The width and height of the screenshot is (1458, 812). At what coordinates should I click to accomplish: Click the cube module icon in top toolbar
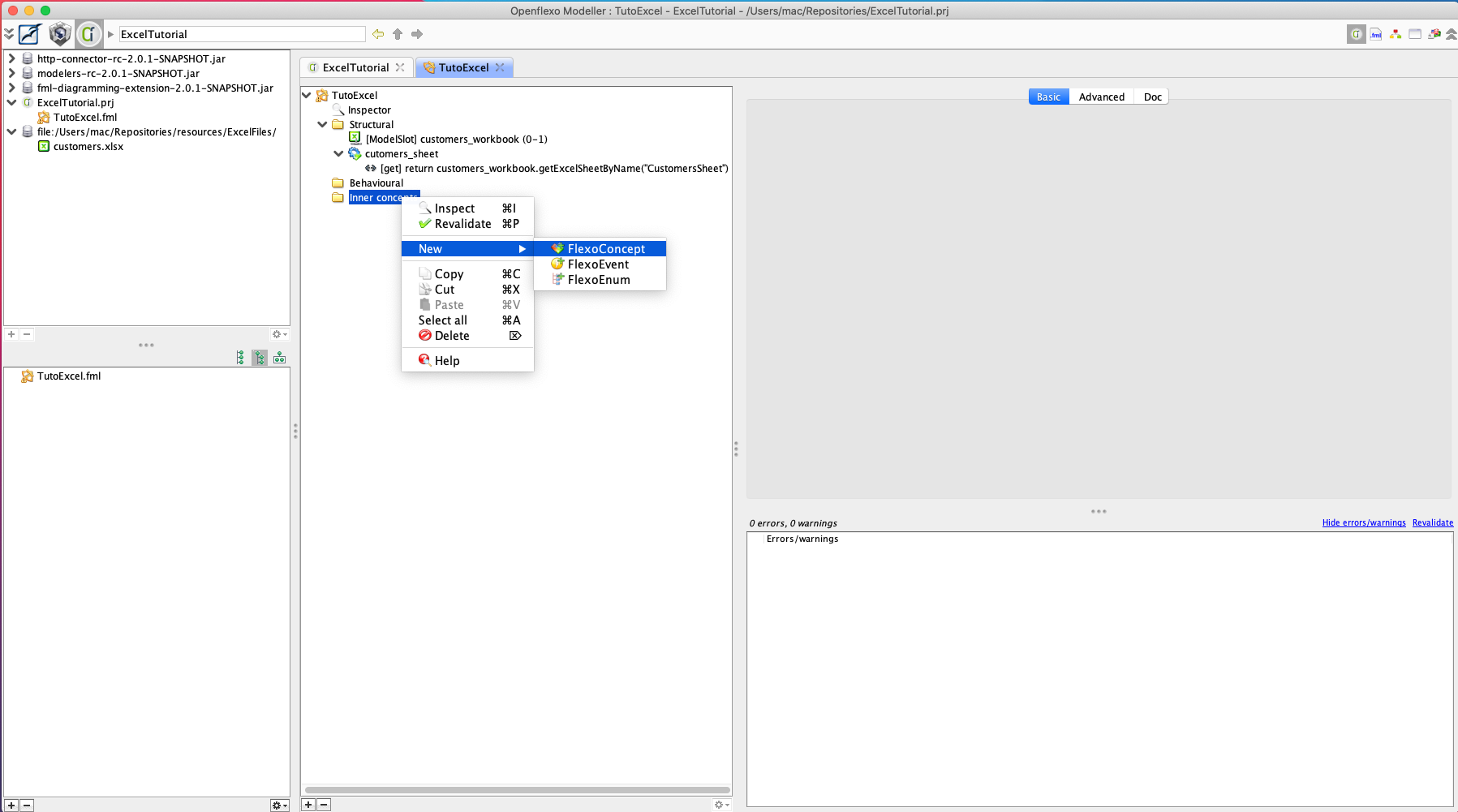60,34
